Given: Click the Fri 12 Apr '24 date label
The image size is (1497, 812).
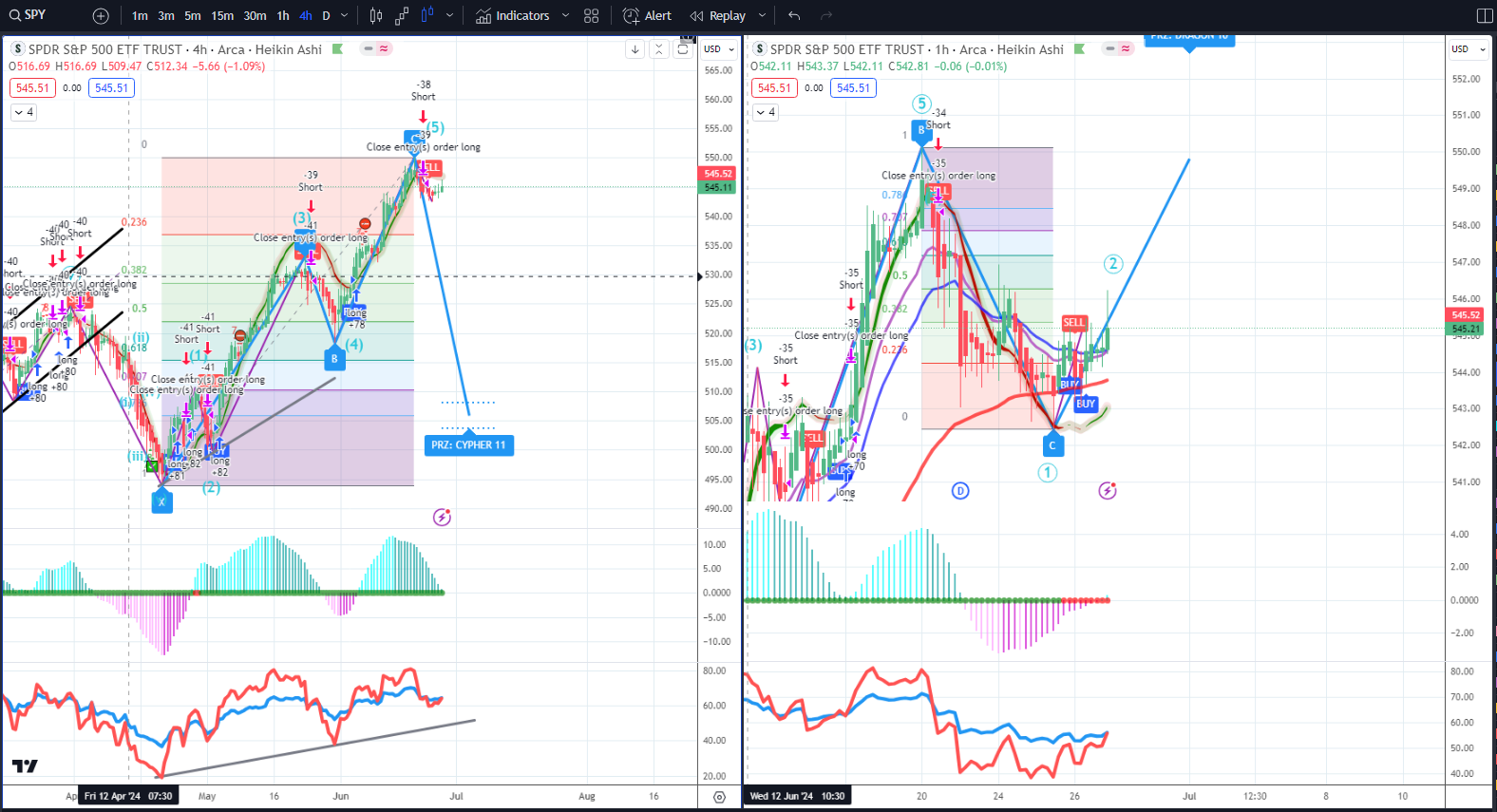Looking at the screenshot, I should pyautogui.click(x=128, y=797).
